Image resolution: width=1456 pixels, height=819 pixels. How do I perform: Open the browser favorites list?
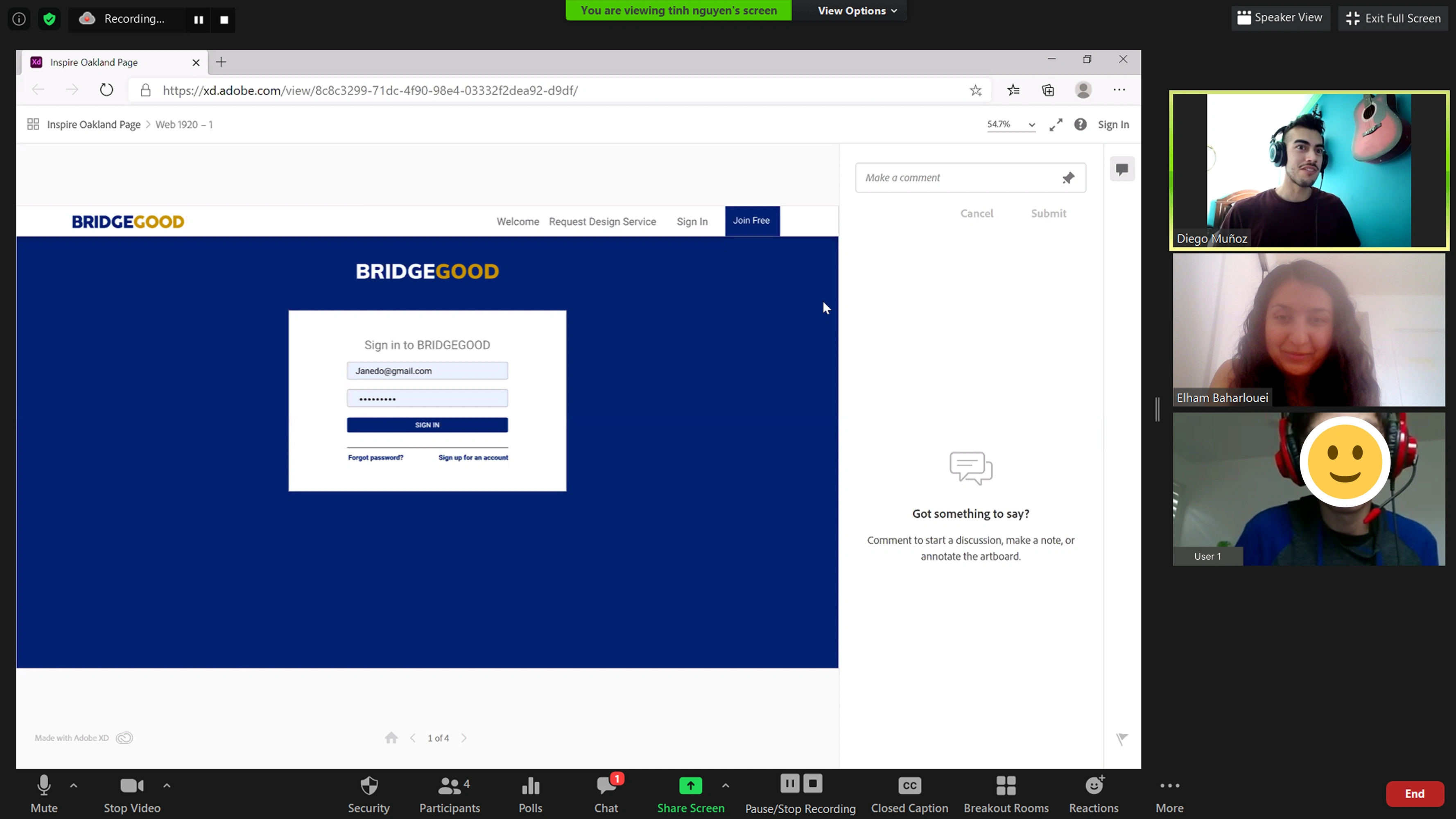click(x=1013, y=90)
